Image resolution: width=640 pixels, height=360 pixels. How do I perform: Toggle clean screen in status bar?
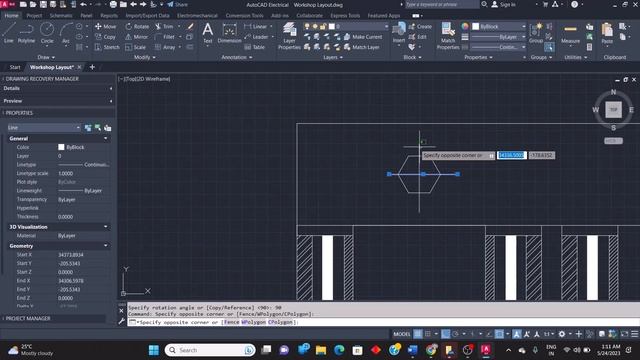pos(624,334)
